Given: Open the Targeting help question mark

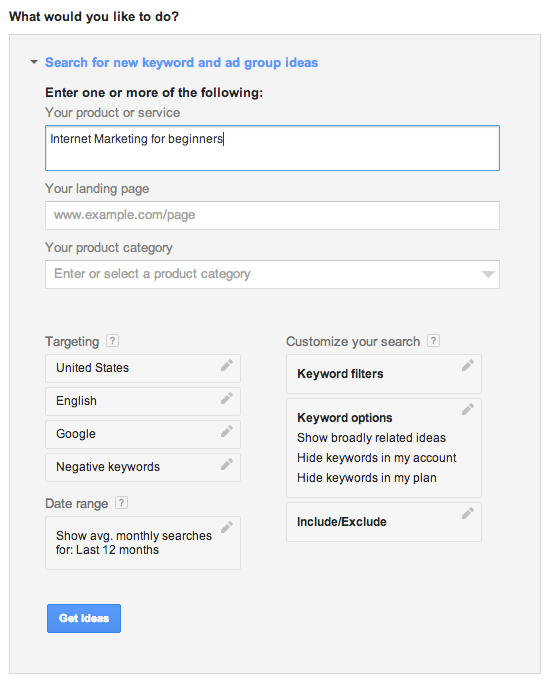Looking at the screenshot, I should [113, 341].
